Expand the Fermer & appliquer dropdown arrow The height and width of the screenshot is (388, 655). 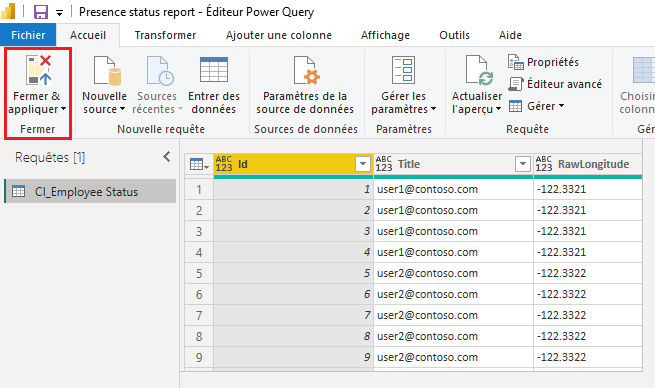pos(63,109)
